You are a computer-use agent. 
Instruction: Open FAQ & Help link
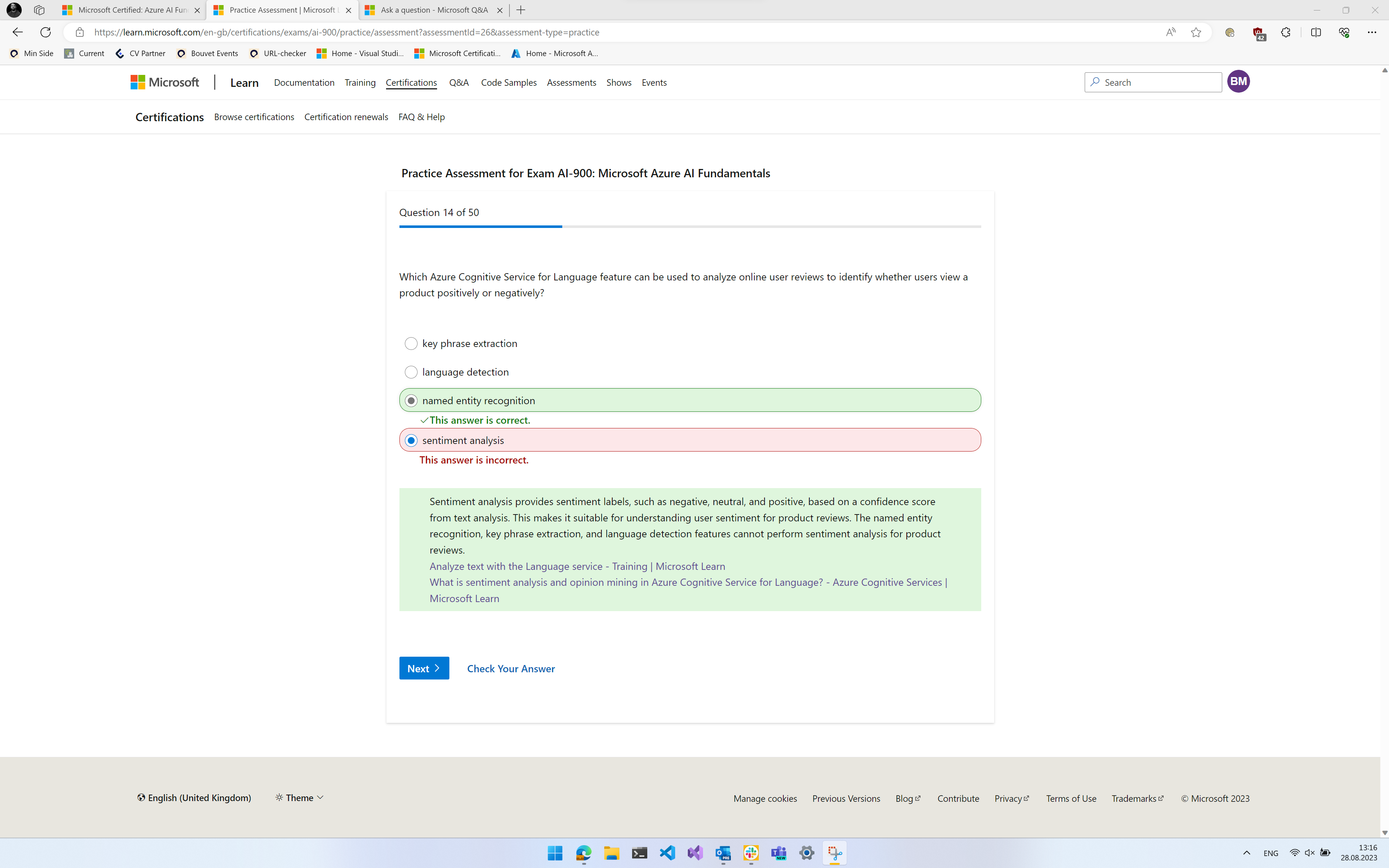tap(421, 117)
